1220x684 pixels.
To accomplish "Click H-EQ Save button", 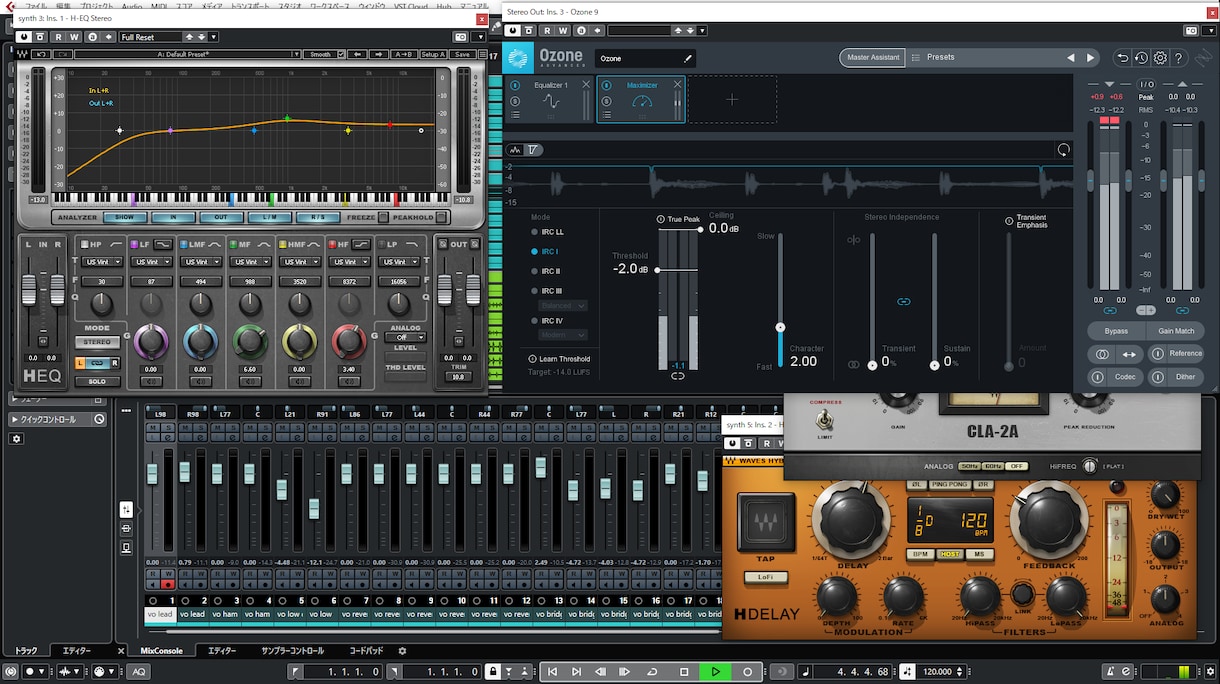I will 461,54.
